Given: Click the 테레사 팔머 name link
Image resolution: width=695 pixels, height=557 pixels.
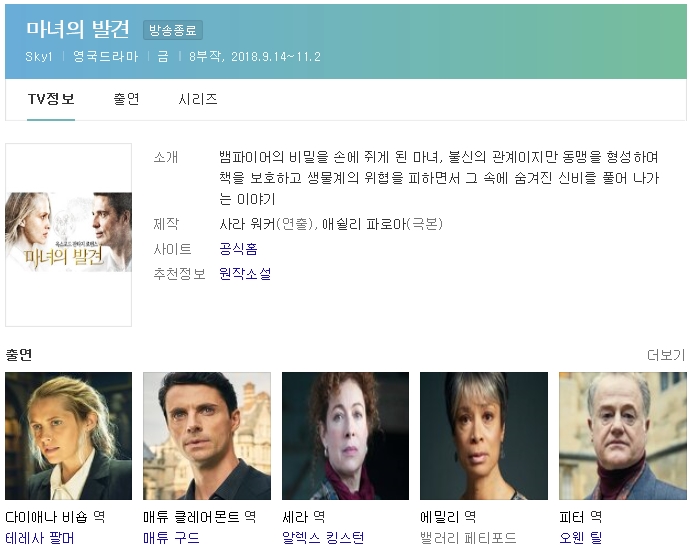Looking at the screenshot, I should point(40,538).
